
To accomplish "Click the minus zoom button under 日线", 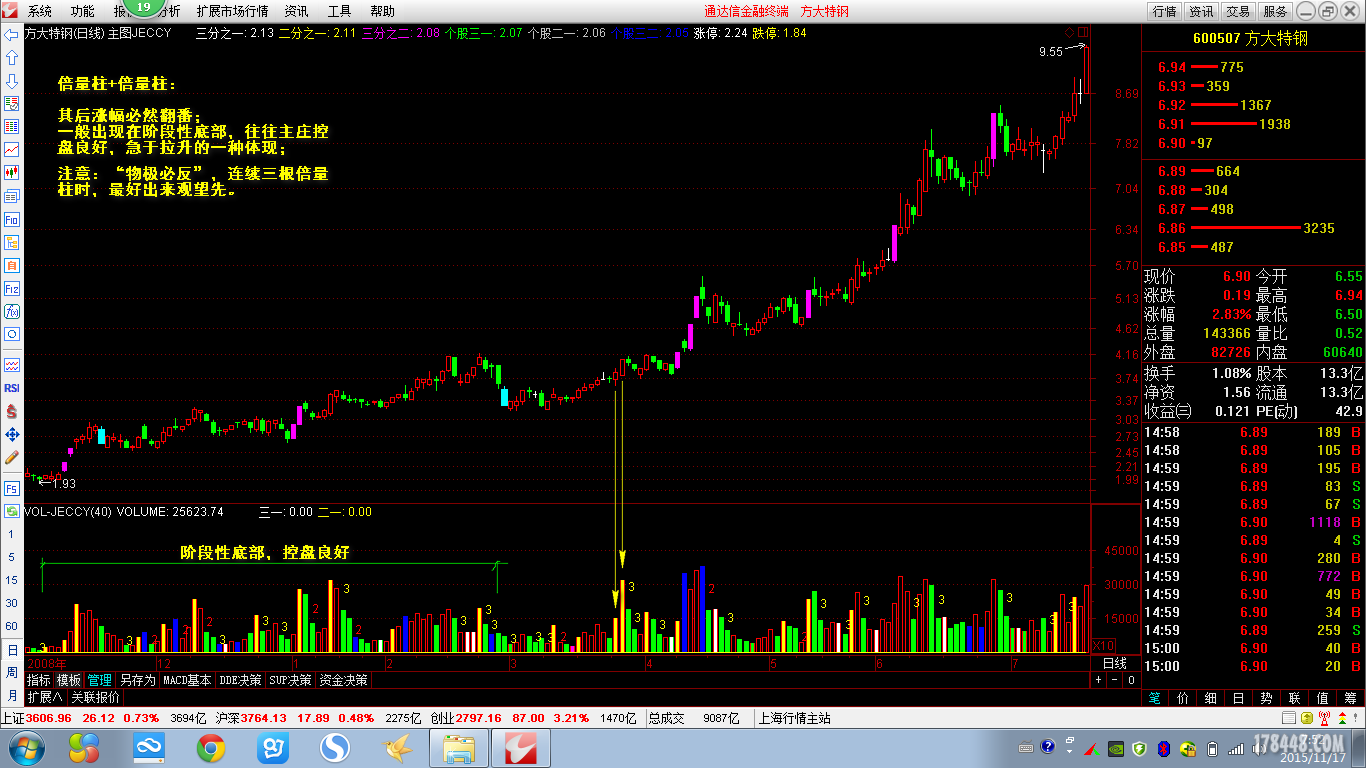I will coord(1116,680).
